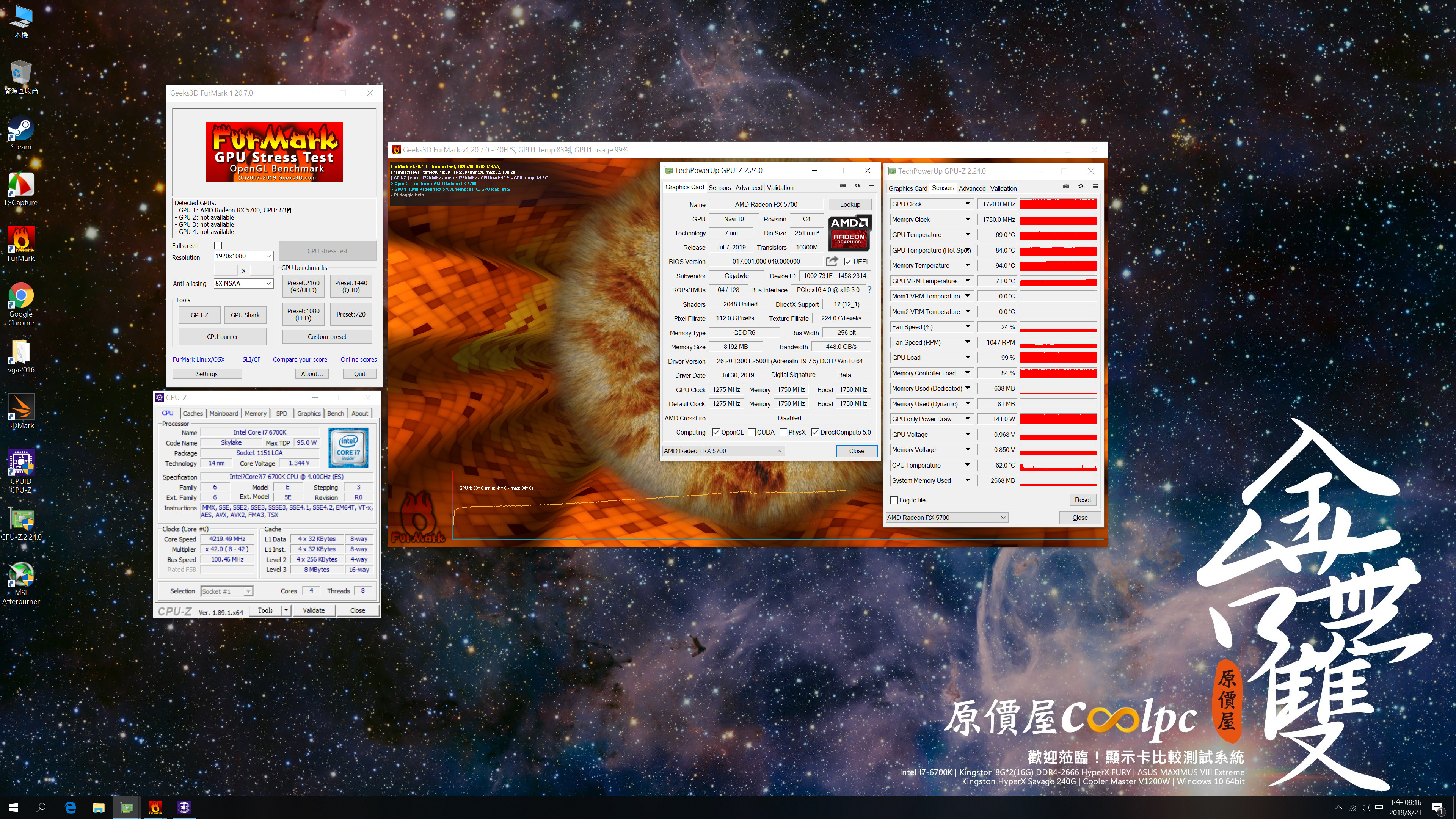This screenshot has width=1456, height=819.
Task: Open the GPU-Z.2.24.0 desktop icon
Action: (21, 523)
